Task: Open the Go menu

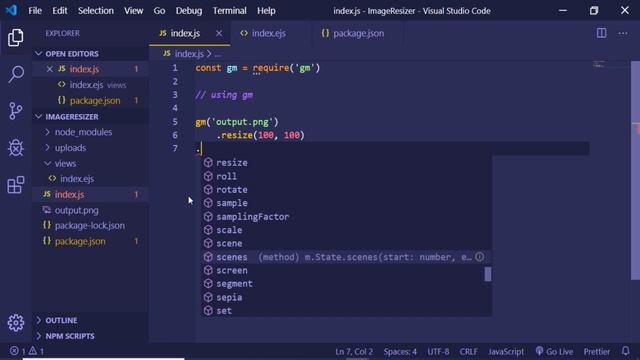Action: click(x=159, y=11)
